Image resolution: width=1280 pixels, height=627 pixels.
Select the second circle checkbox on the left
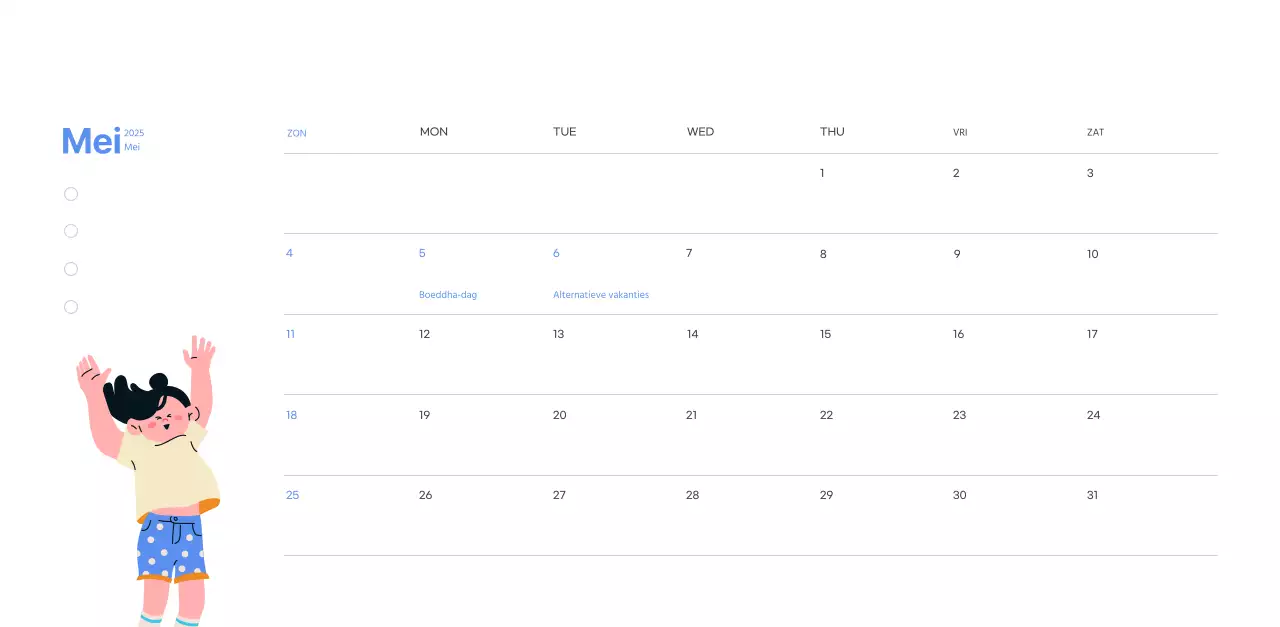pos(71,231)
